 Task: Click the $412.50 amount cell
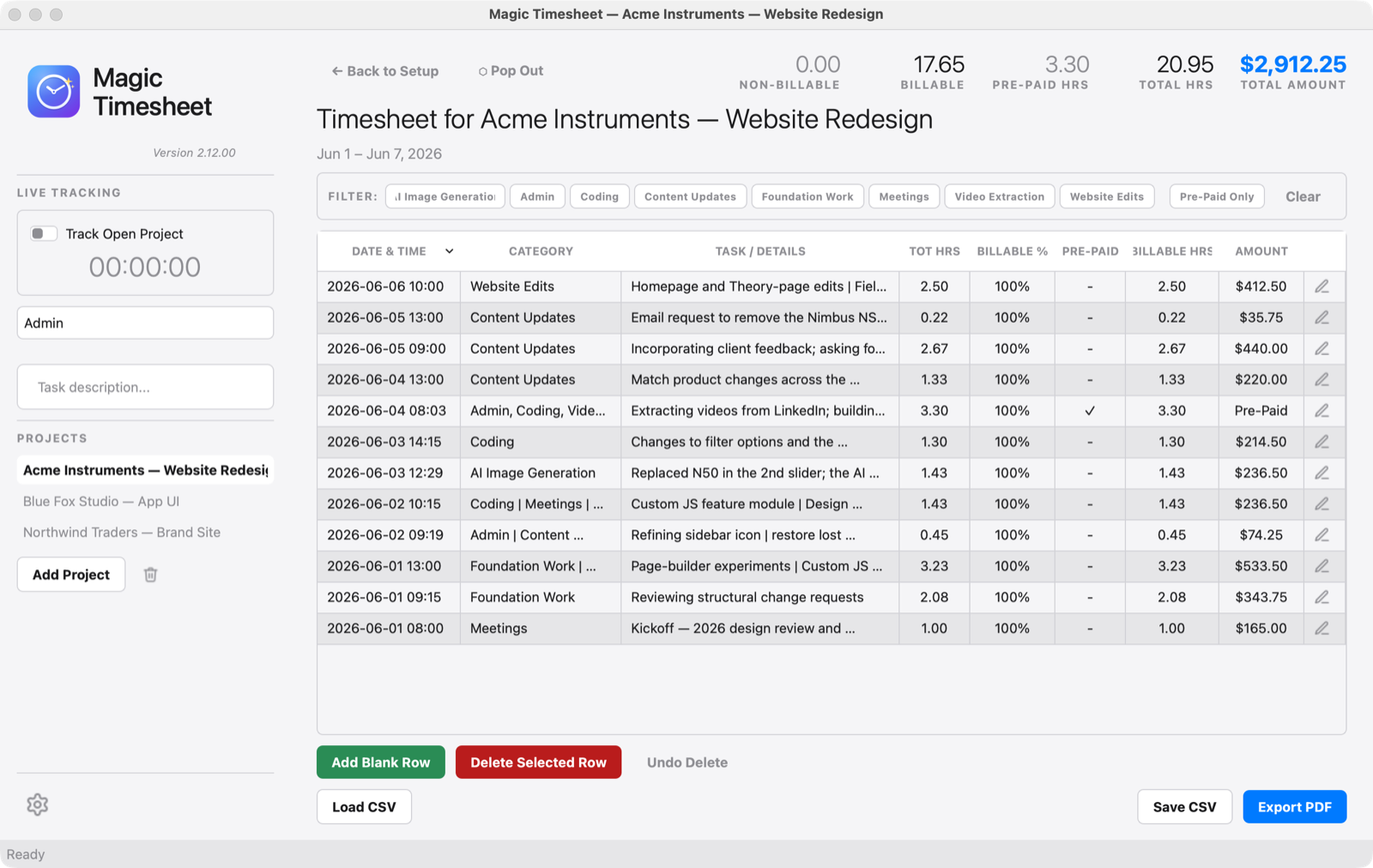1261,286
